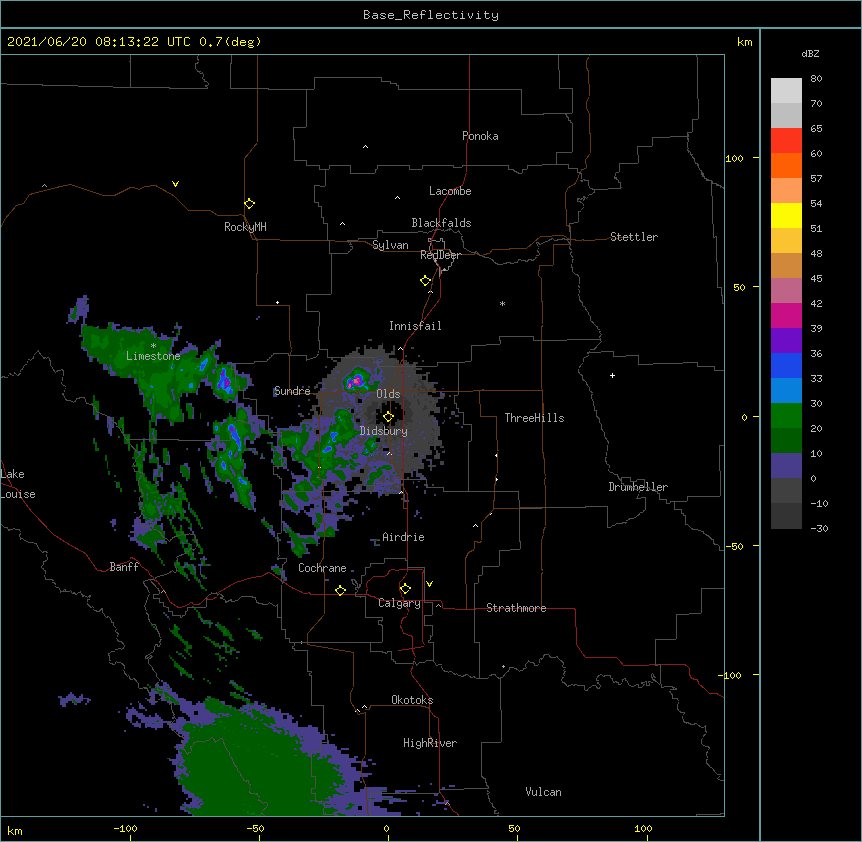862x842 pixels.
Task: Click the Cochrane label
Action: [x=322, y=568]
